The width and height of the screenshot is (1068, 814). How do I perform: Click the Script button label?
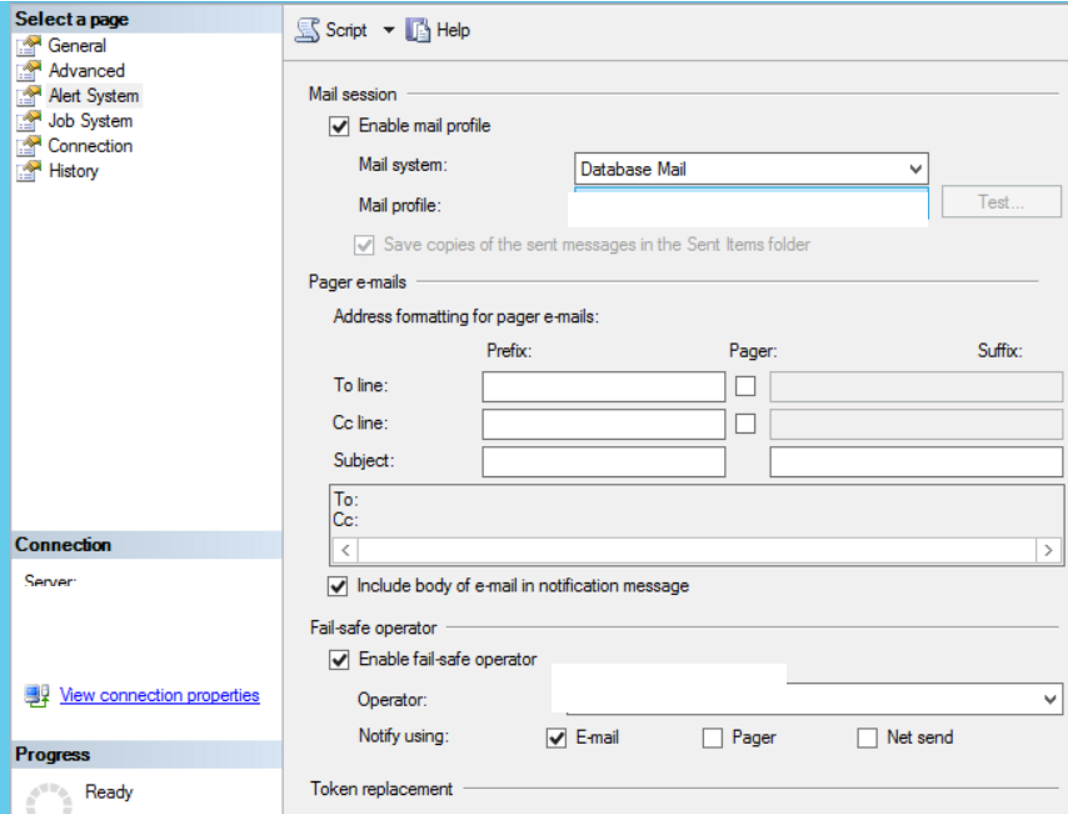pos(346,30)
